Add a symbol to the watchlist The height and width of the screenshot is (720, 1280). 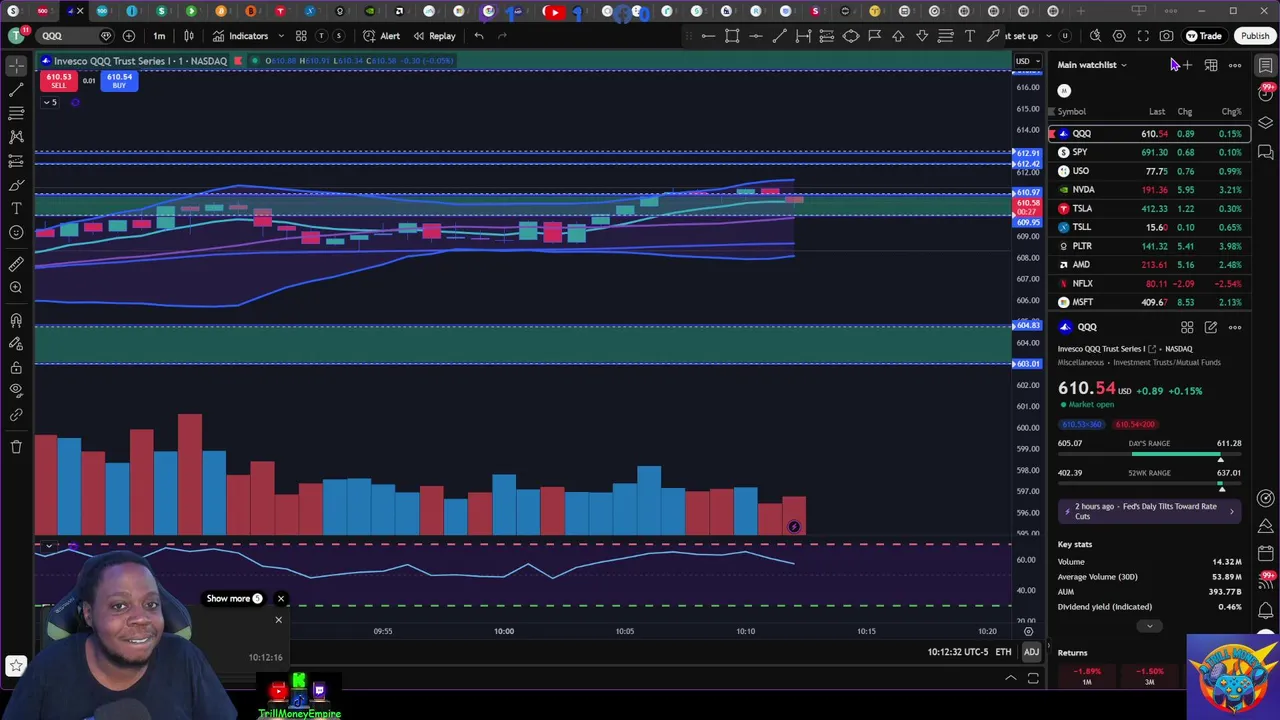coord(1187,66)
